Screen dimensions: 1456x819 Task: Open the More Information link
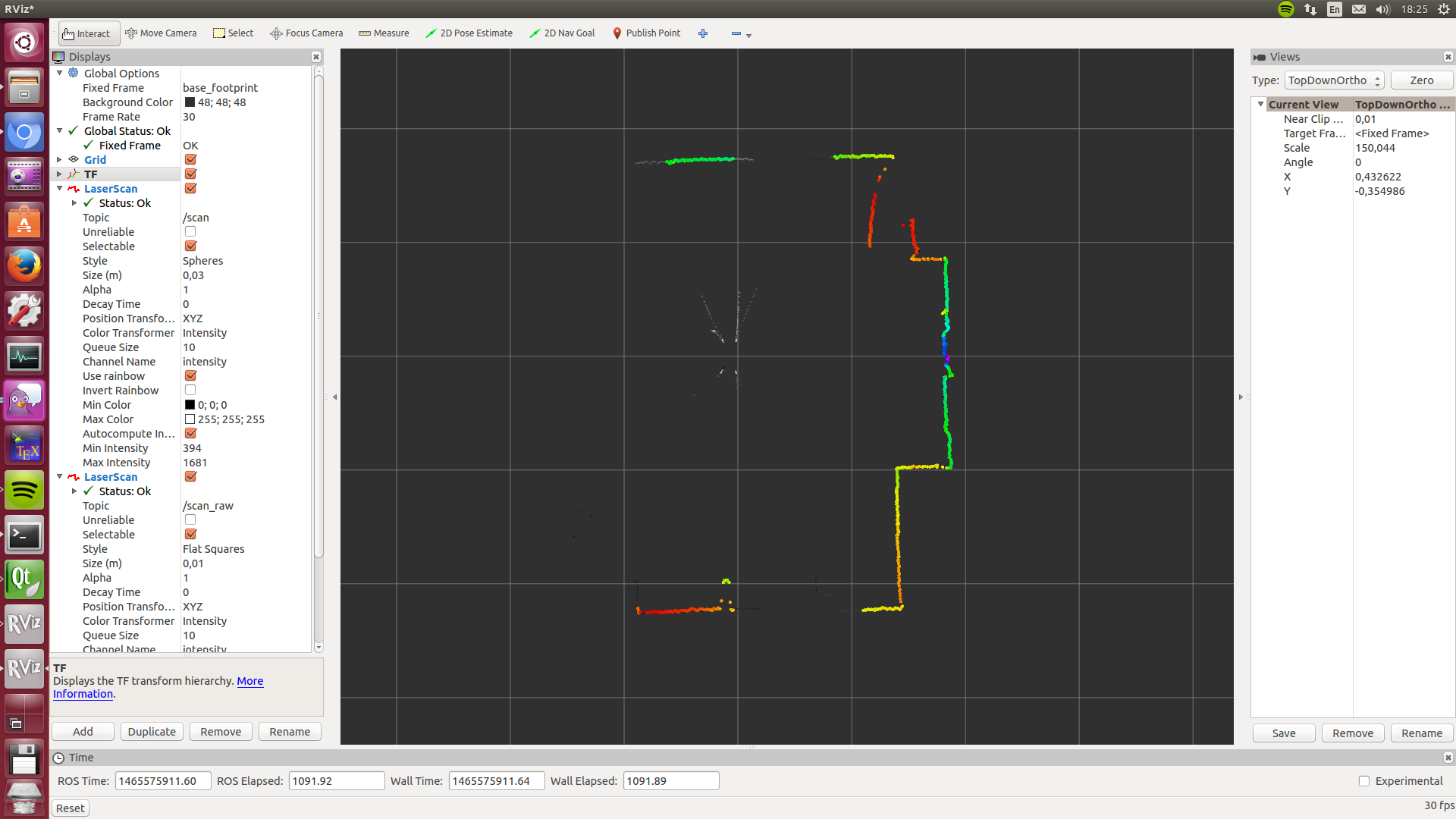click(249, 681)
